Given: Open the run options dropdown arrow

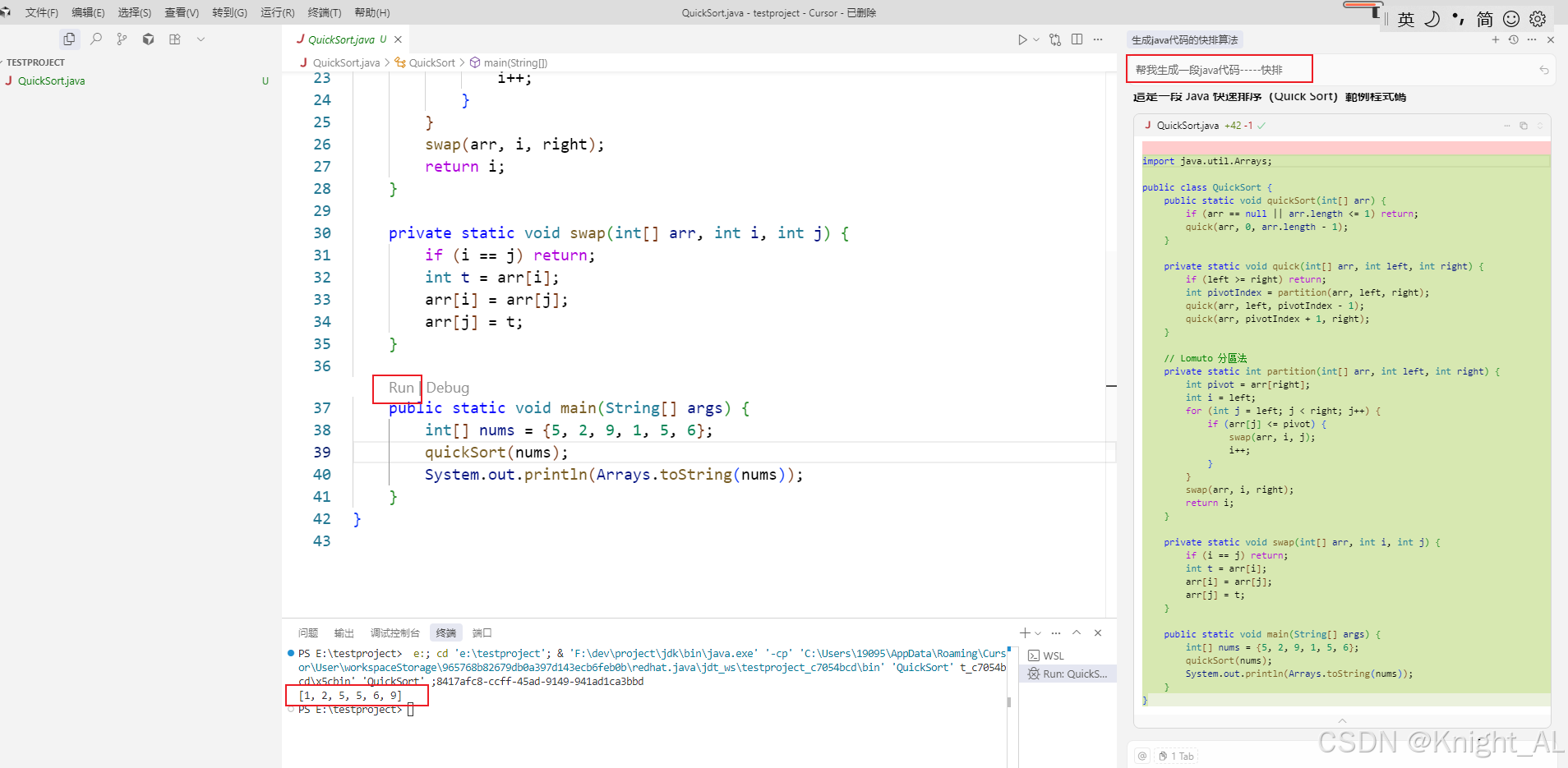Looking at the screenshot, I should tap(1036, 39).
